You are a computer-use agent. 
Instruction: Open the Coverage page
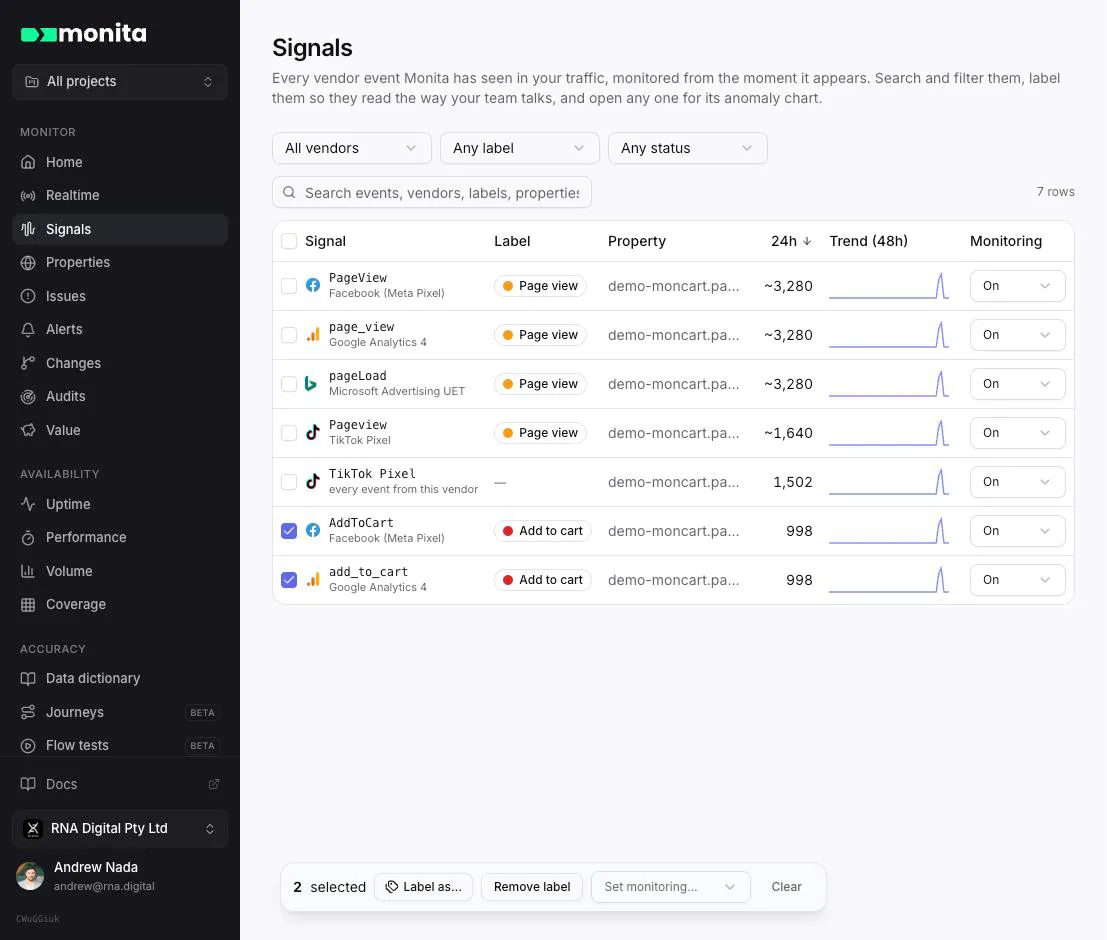click(x=120, y=605)
